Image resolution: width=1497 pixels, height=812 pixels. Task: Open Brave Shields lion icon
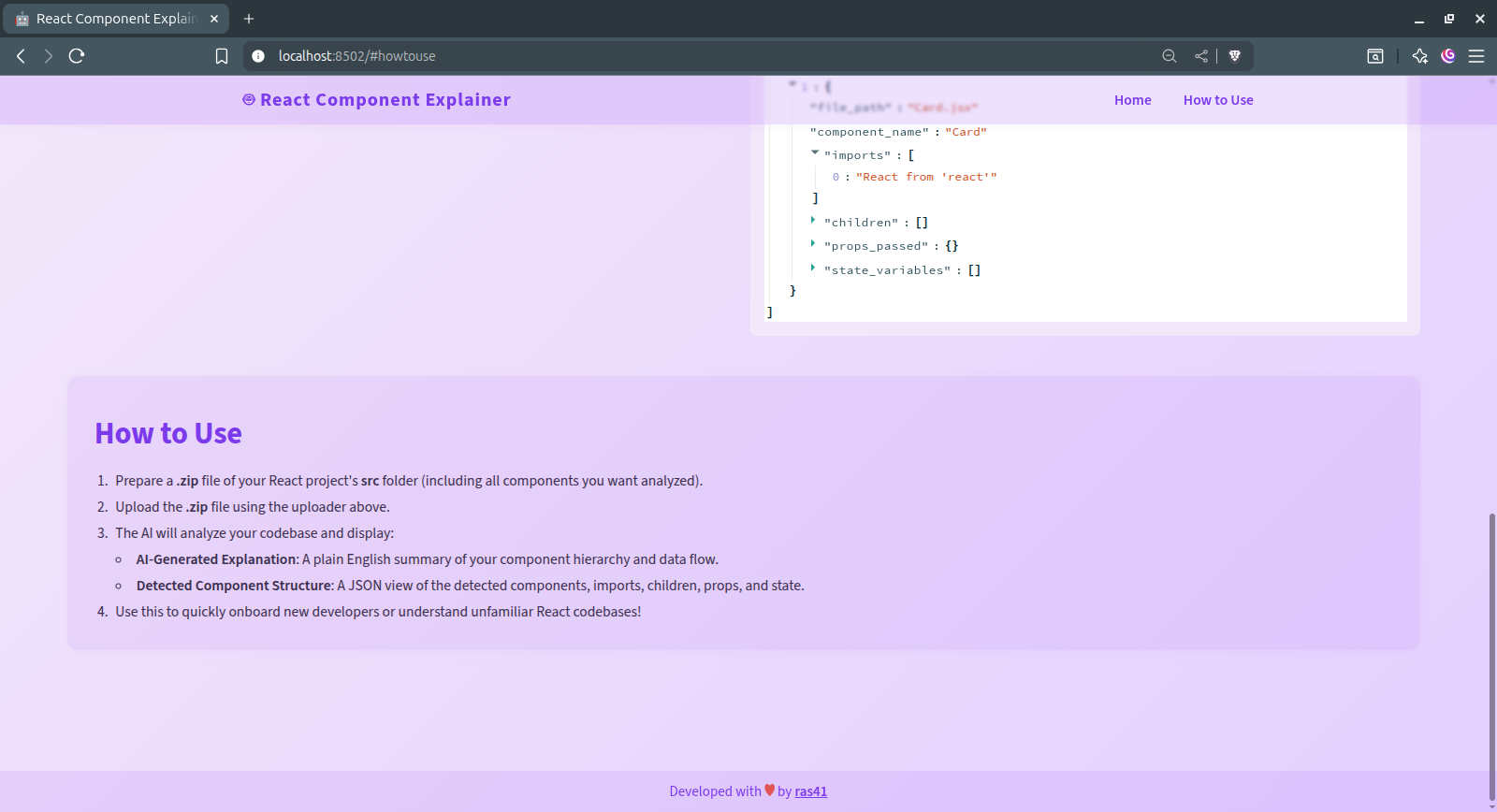tap(1235, 56)
